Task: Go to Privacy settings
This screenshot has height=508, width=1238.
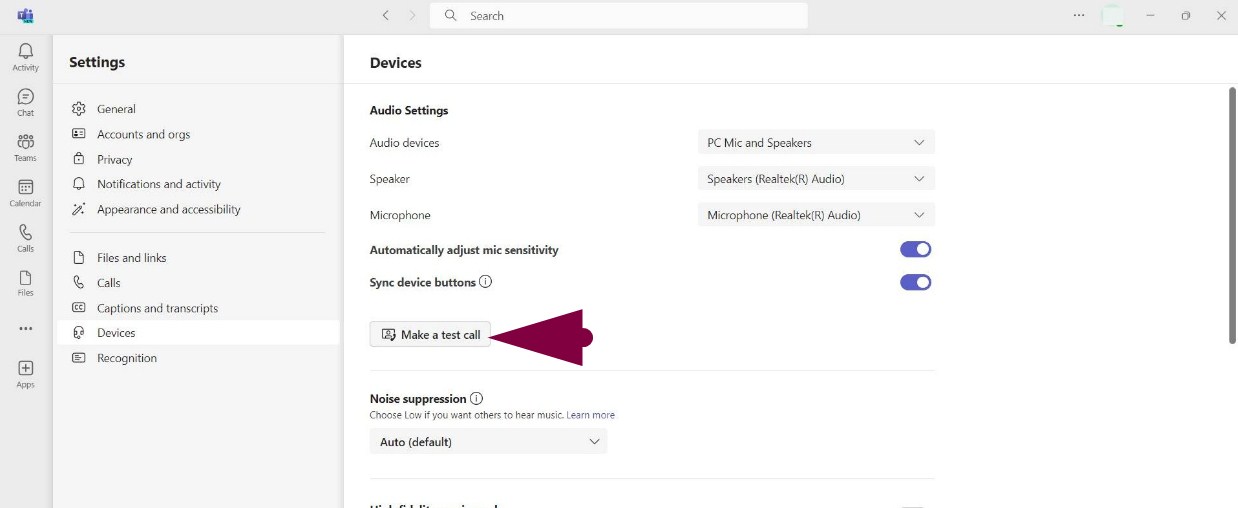Action: [198, 159]
